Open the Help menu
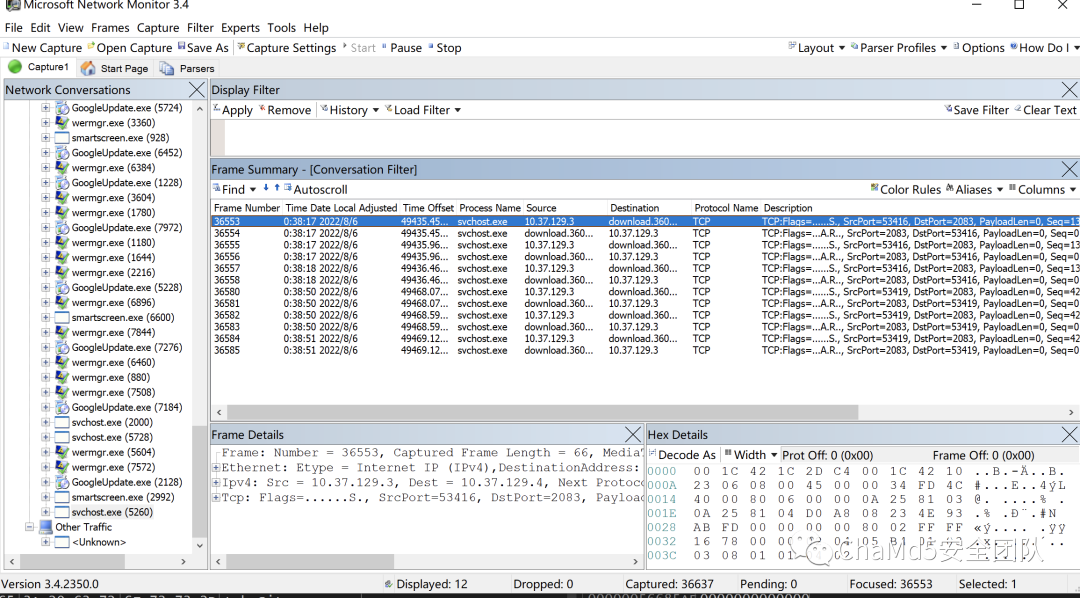1080x598 pixels. point(315,28)
